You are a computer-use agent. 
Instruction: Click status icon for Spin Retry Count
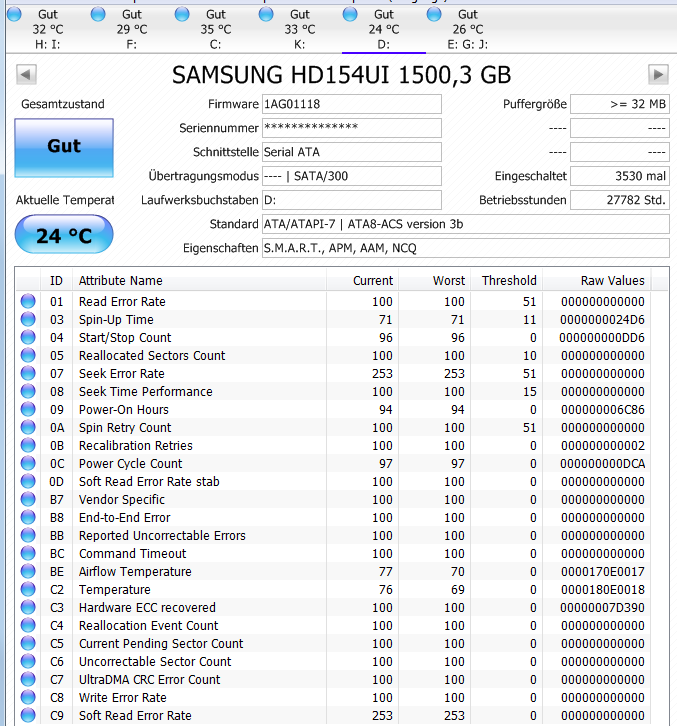(28, 427)
